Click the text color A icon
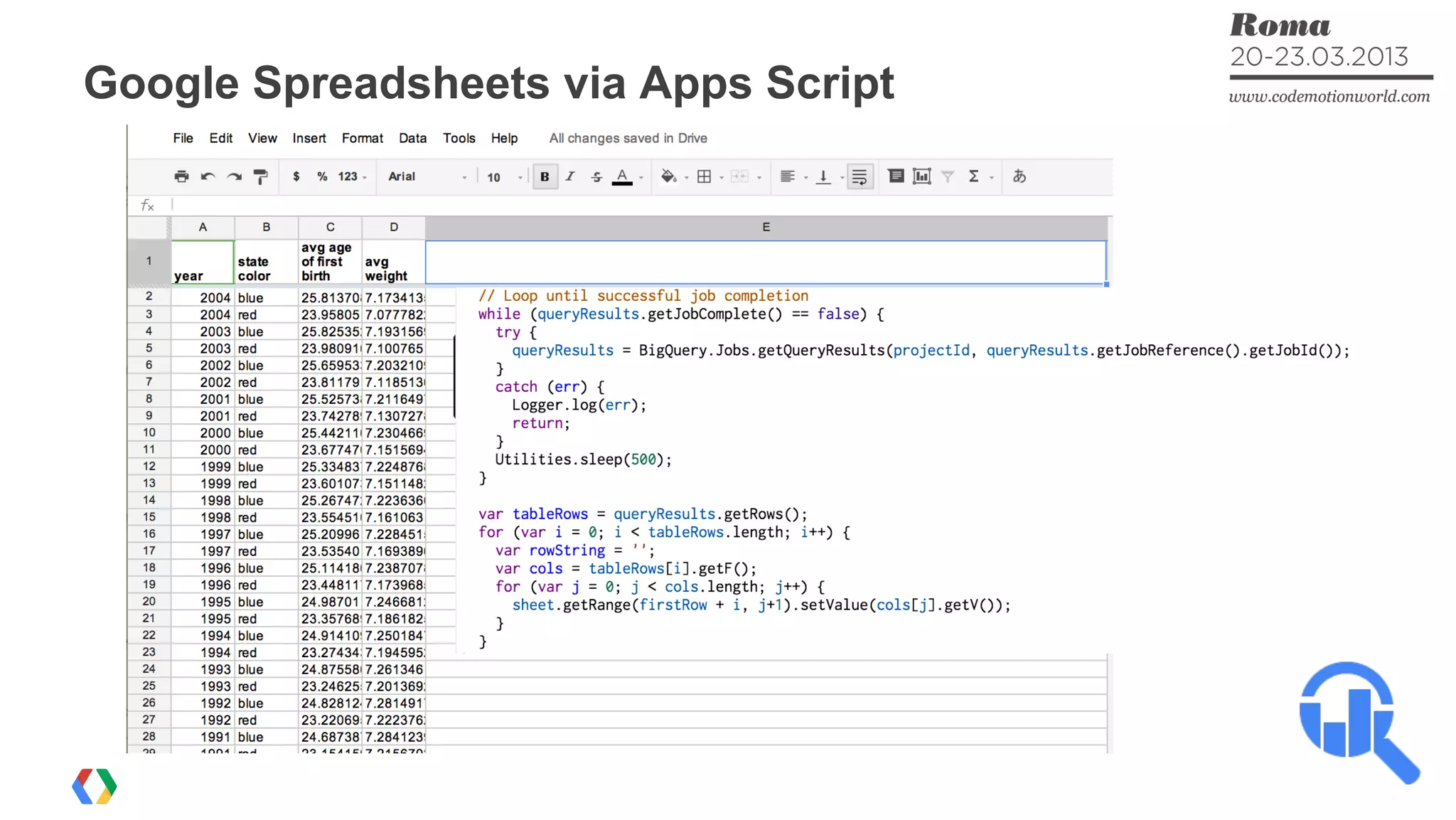The width and height of the screenshot is (1456, 820). [x=622, y=176]
